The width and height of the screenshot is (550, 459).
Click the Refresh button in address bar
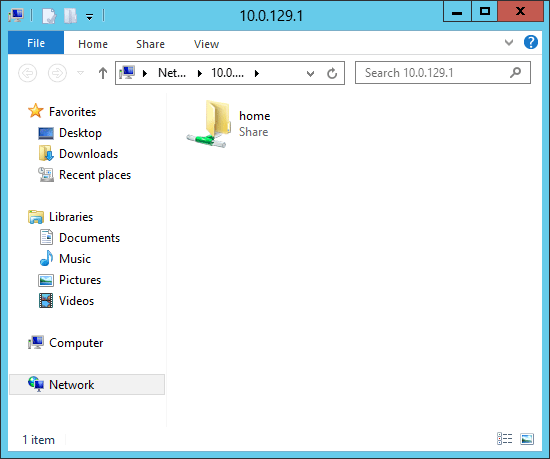[x=332, y=73]
